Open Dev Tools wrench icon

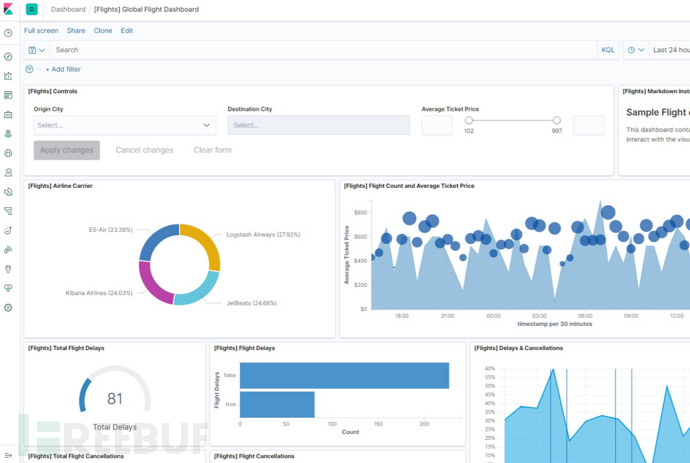[8, 269]
